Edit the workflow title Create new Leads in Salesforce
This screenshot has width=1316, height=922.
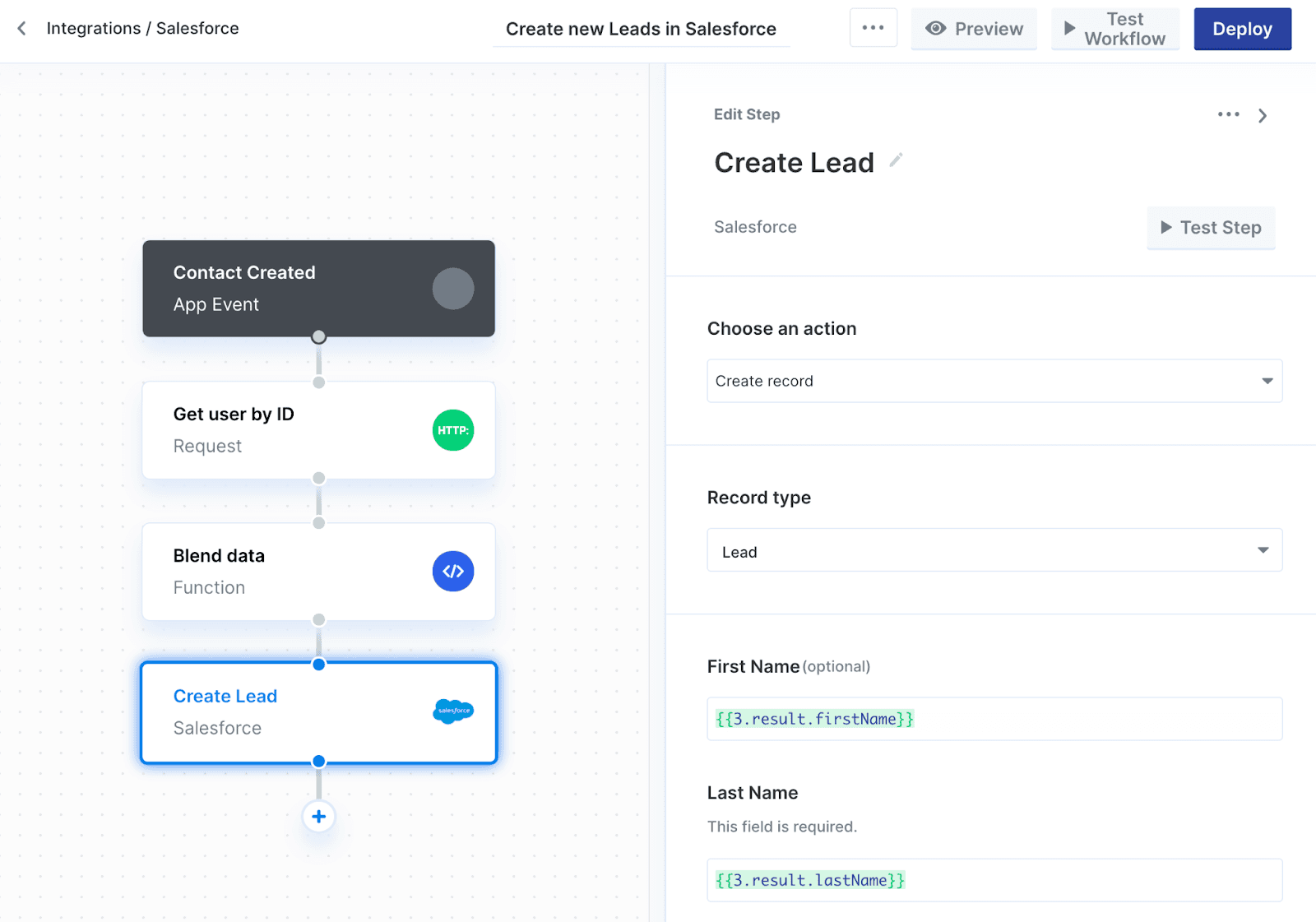(x=641, y=30)
